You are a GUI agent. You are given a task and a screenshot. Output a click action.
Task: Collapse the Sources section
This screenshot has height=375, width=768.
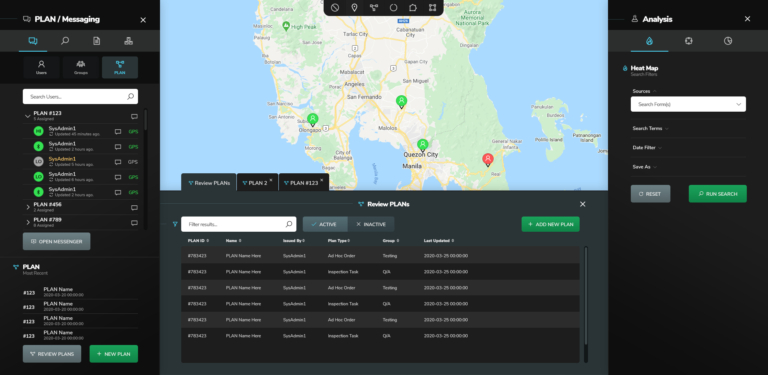pos(645,91)
